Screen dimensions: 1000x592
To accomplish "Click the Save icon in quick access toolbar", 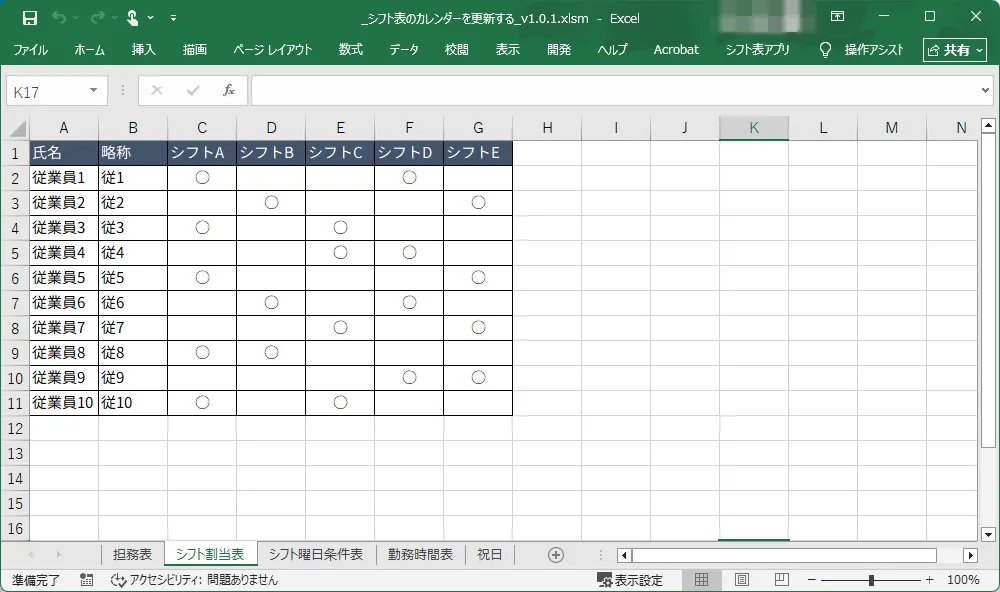I will pos(29,18).
